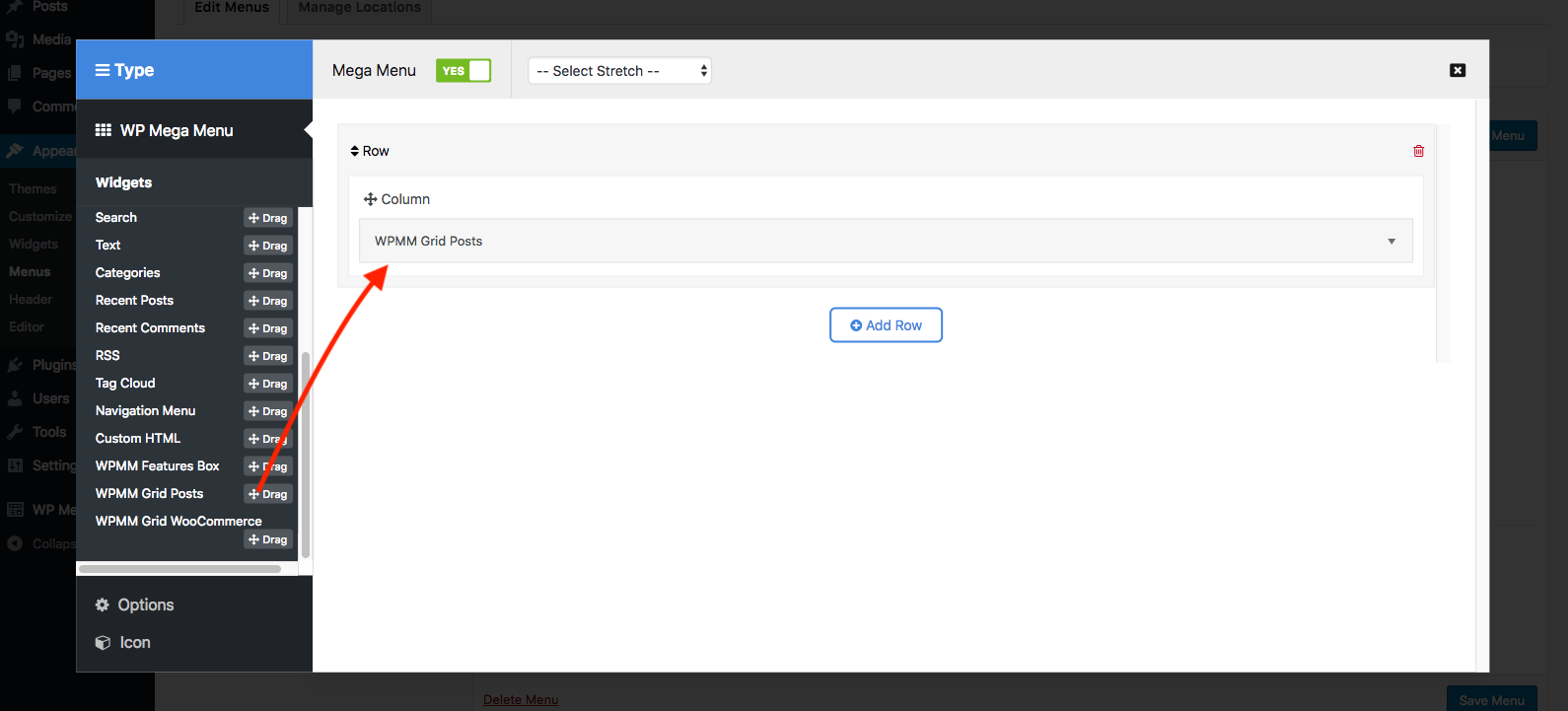Open Themes in WordPress sidebar
Screen dimensions: 1568x711
[x=33, y=188]
